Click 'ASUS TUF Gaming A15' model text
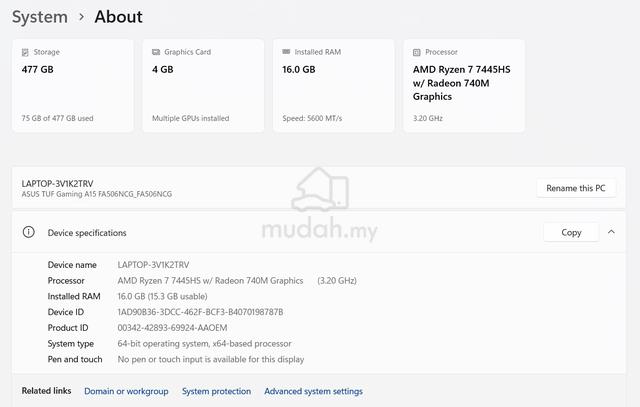This screenshot has height=407, width=640. click(x=97, y=194)
